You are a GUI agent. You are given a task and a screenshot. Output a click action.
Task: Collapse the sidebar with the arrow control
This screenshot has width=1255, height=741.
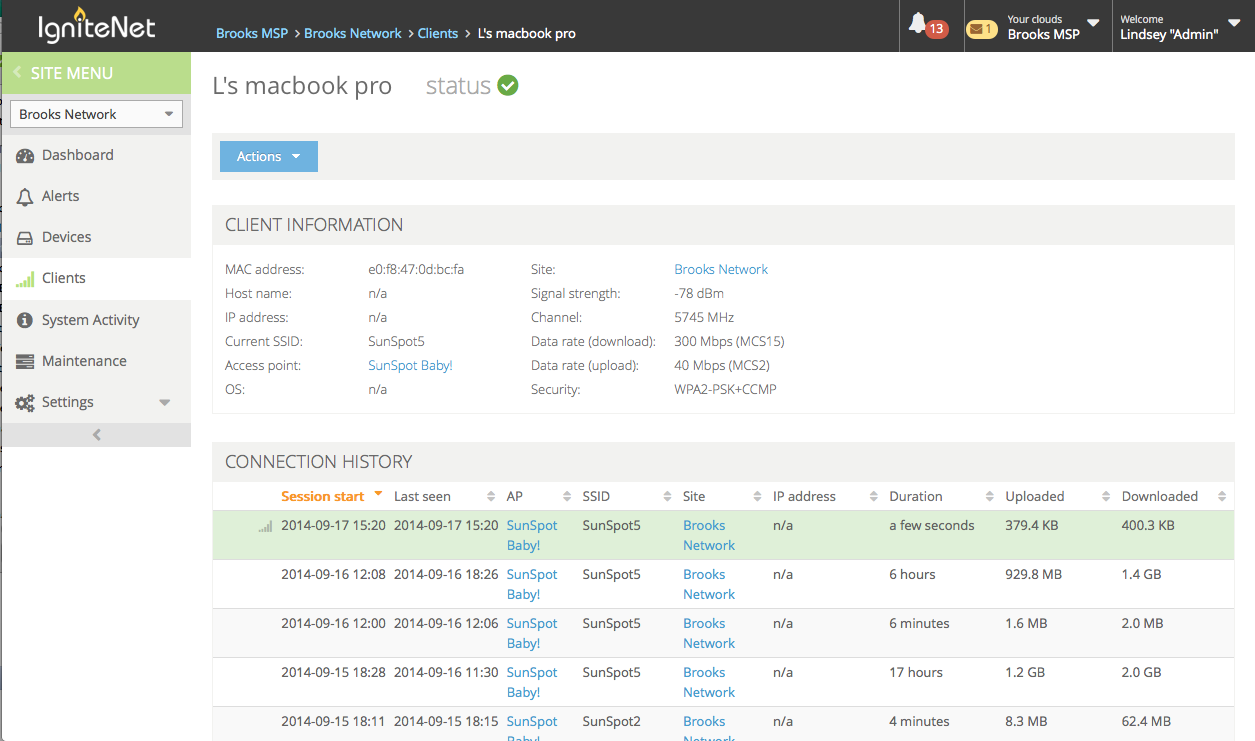(96, 434)
